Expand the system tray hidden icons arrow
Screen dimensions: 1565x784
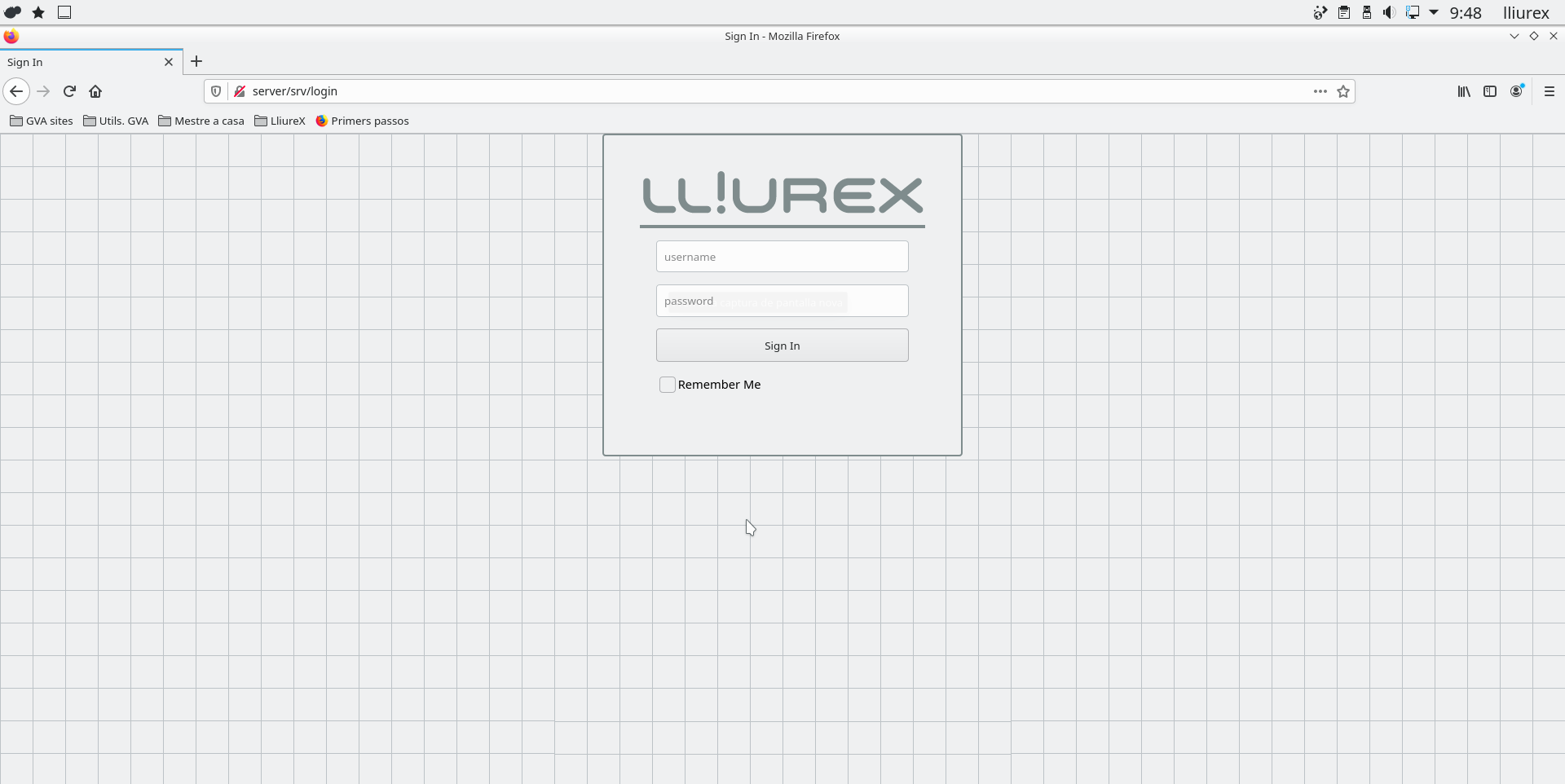(1434, 12)
